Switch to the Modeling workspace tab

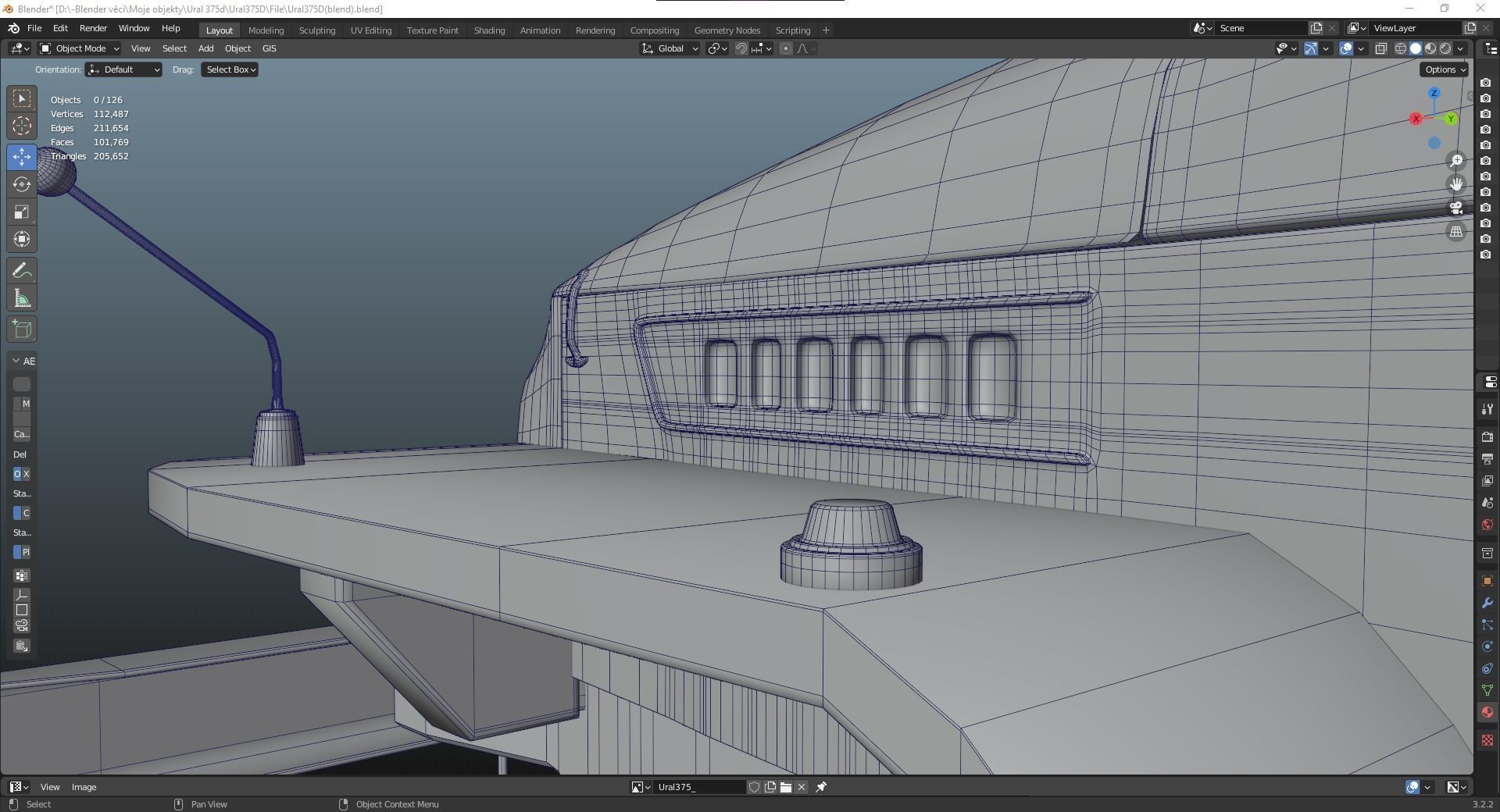266,30
